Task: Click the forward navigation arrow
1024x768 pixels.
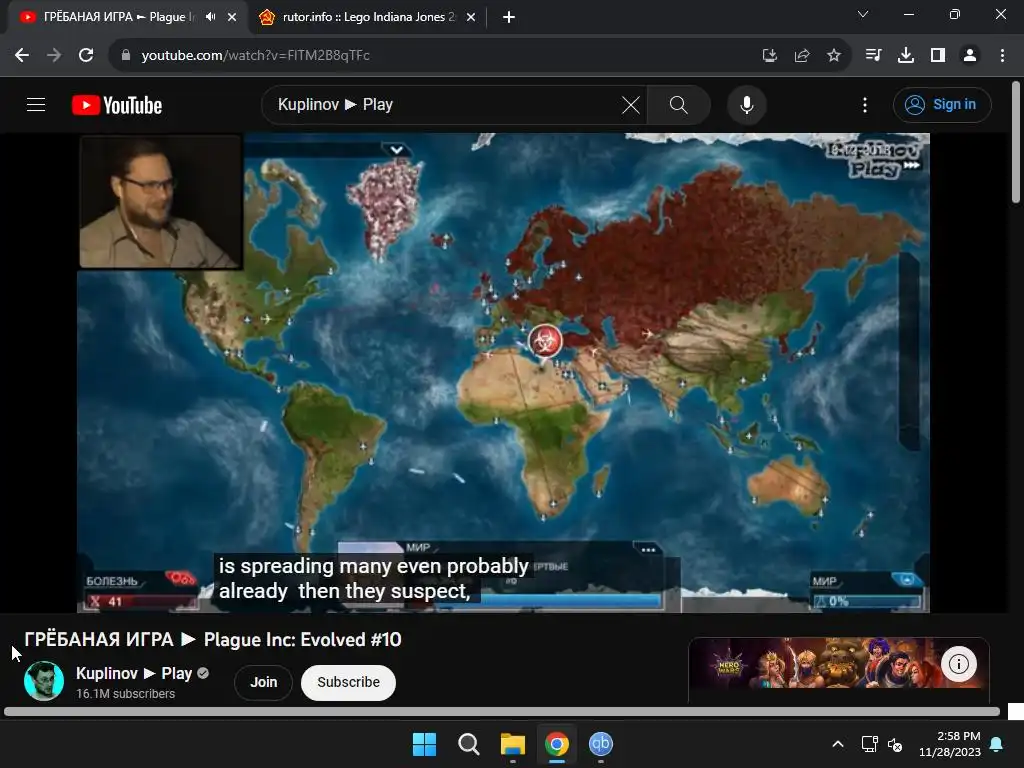Action: pos(54,56)
